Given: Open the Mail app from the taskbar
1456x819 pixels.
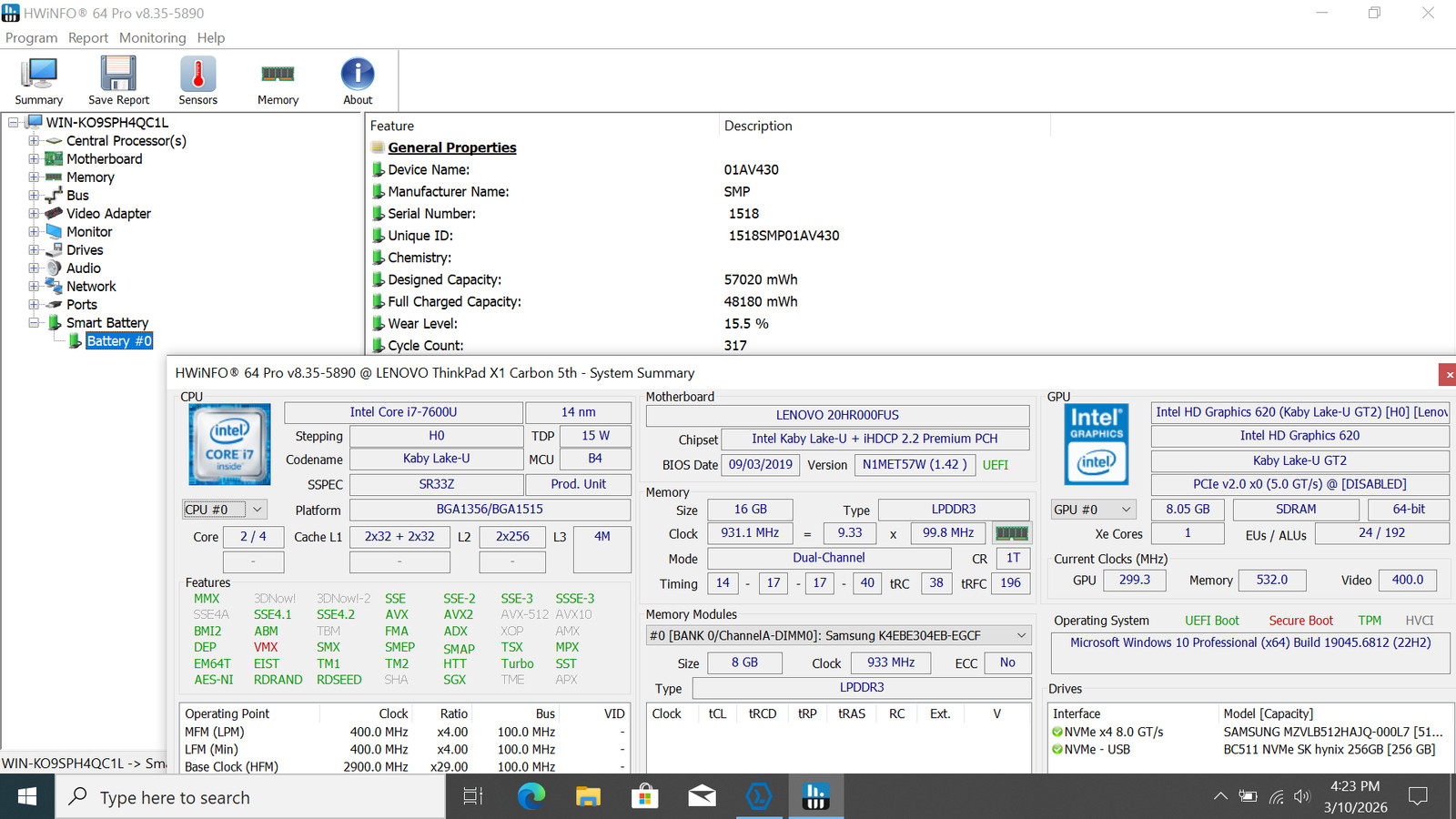Looking at the screenshot, I should pyautogui.click(x=702, y=797).
